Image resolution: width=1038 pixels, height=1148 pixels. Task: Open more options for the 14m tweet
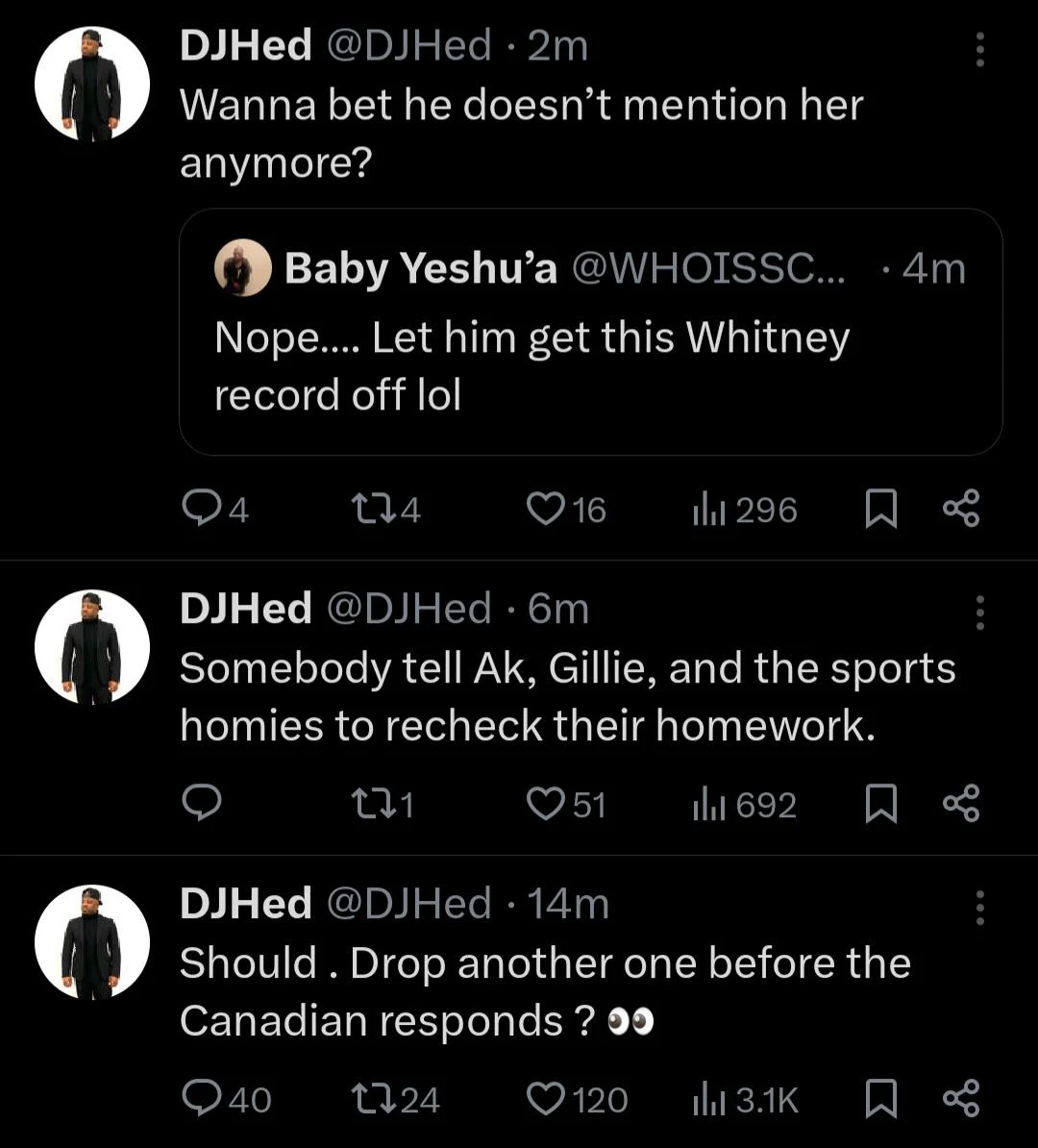pyautogui.click(x=979, y=907)
